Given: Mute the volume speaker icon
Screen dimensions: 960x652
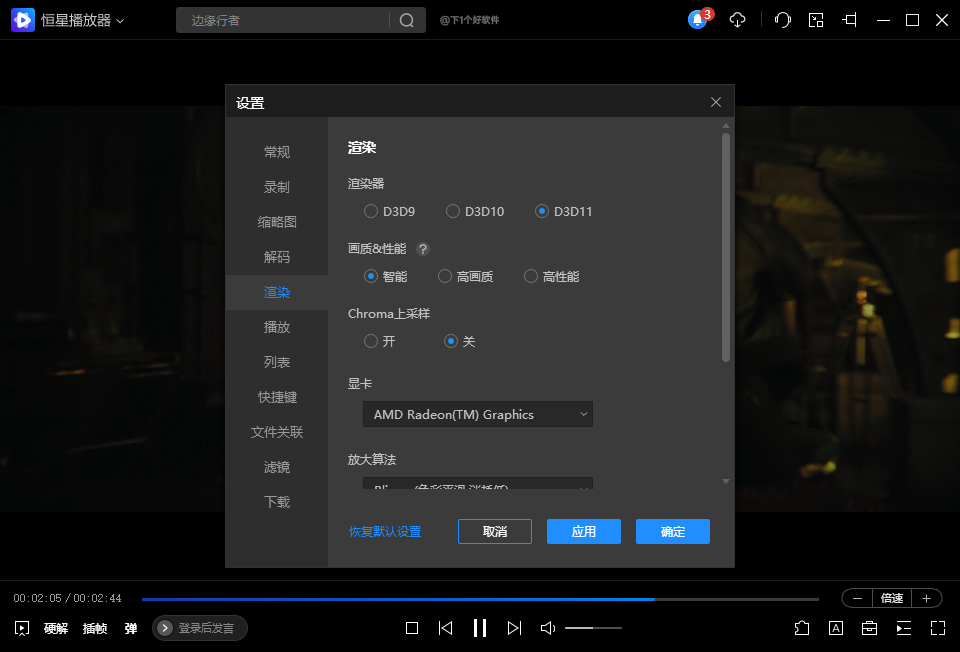Looking at the screenshot, I should click(548, 628).
